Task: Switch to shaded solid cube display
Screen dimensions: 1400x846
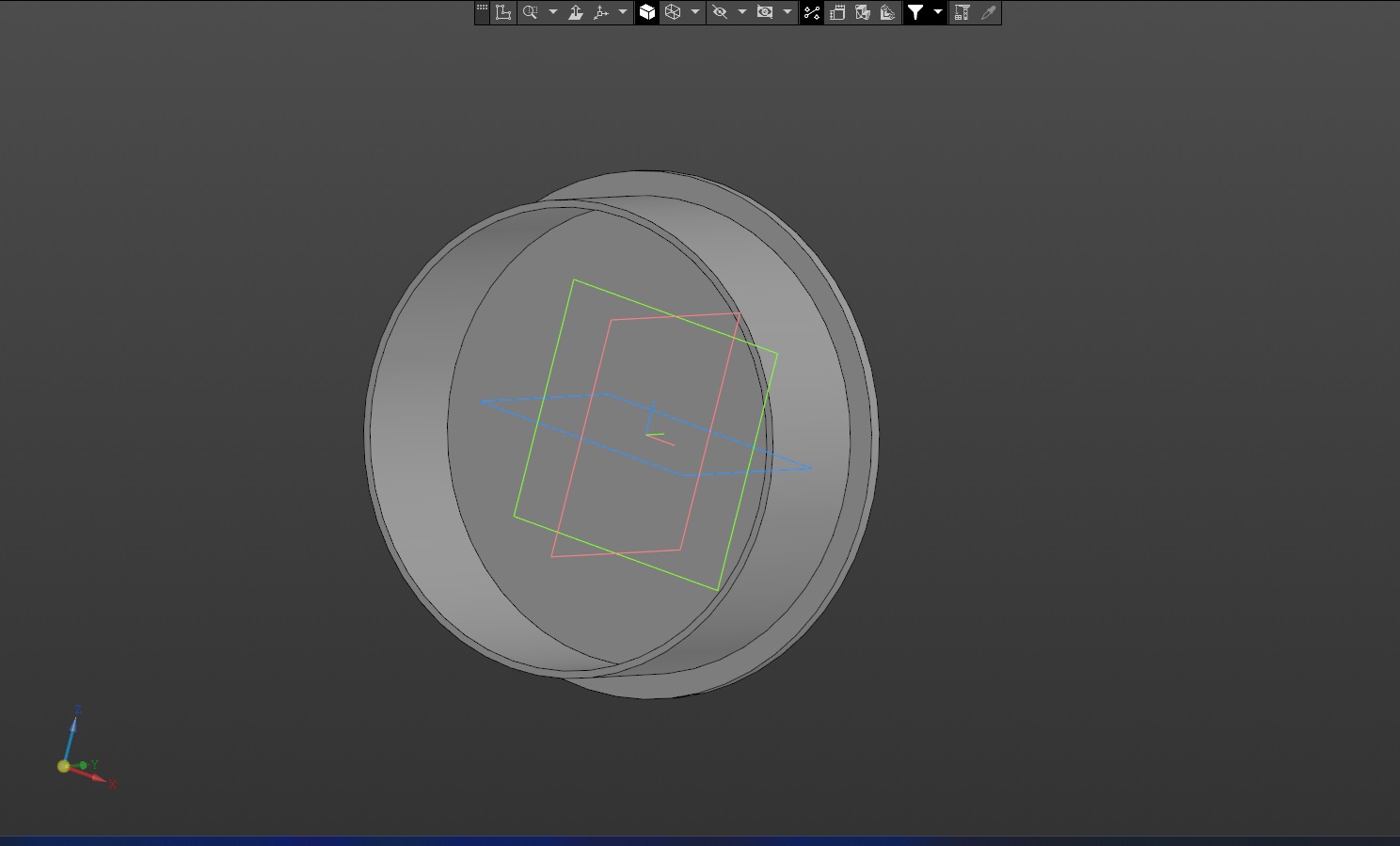Action: coord(647,12)
